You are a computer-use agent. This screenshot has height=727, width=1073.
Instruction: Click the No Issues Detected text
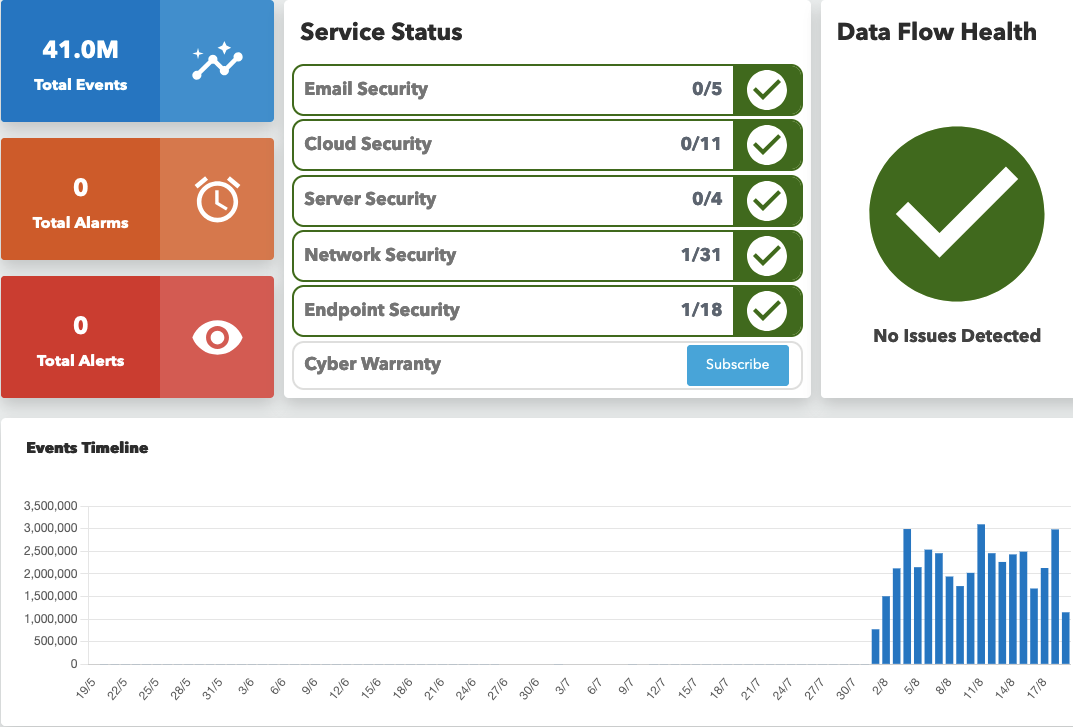coord(957,335)
